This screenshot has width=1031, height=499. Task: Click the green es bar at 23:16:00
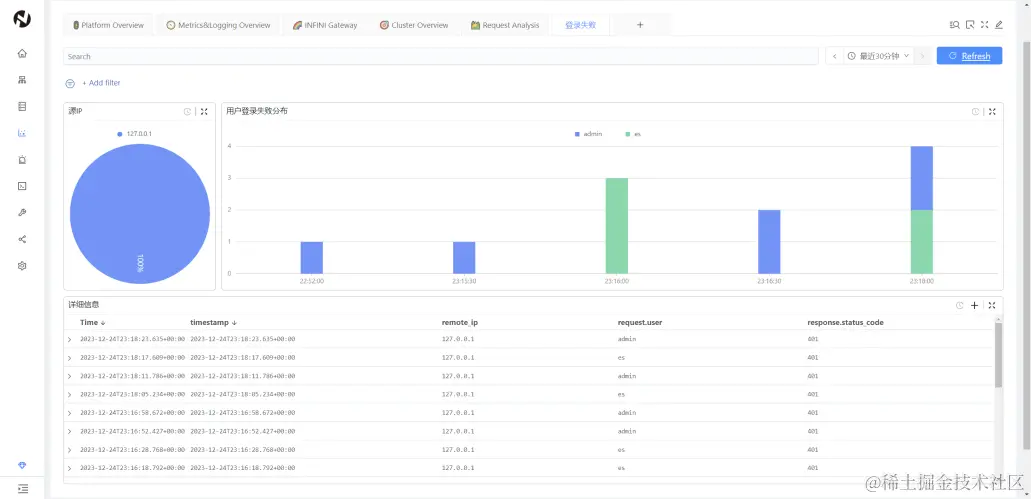point(617,226)
